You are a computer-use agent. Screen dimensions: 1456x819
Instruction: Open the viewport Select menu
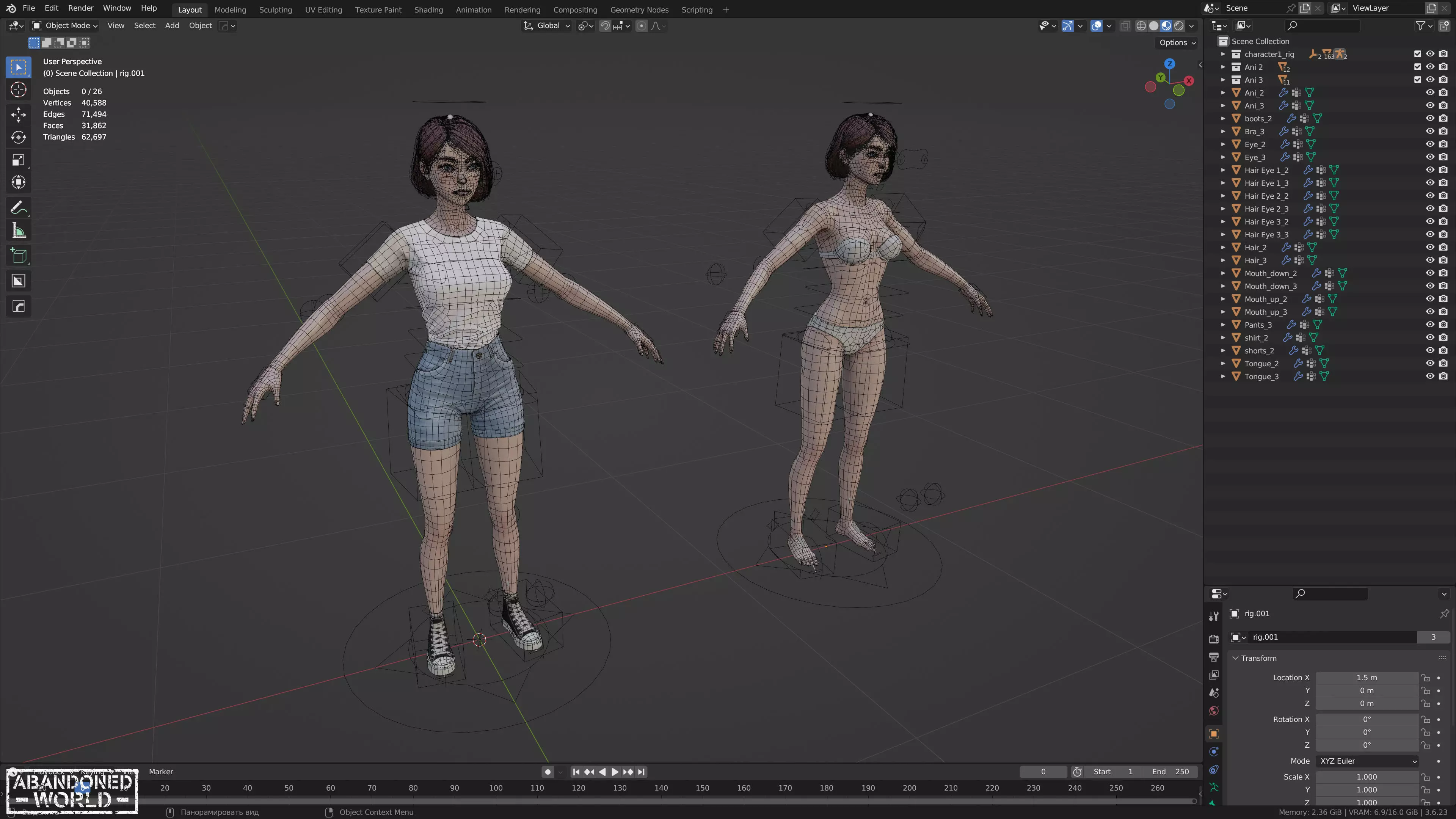tap(144, 25)
